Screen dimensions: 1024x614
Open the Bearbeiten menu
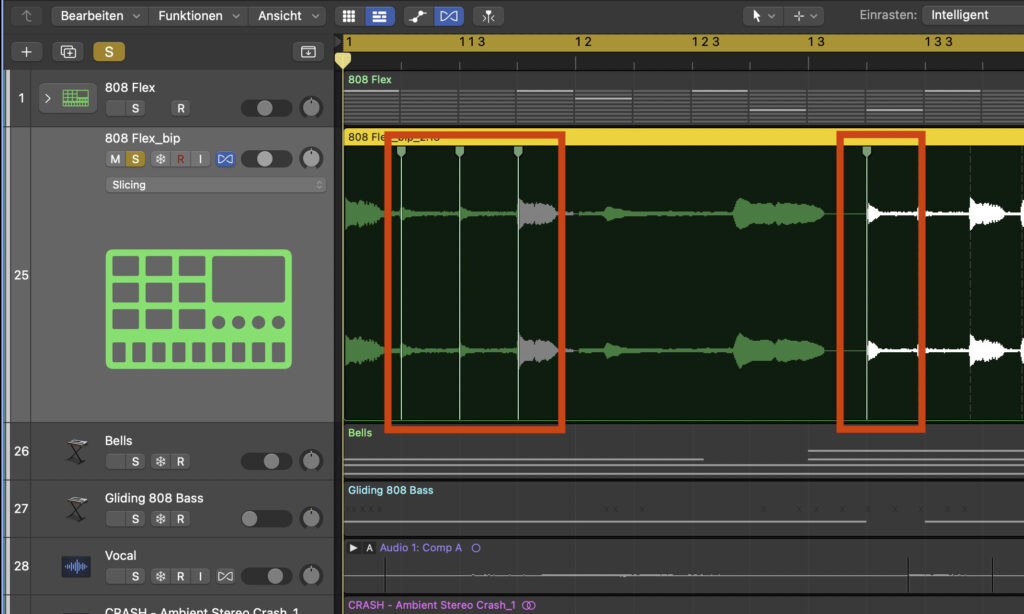(x=100, y=16)
